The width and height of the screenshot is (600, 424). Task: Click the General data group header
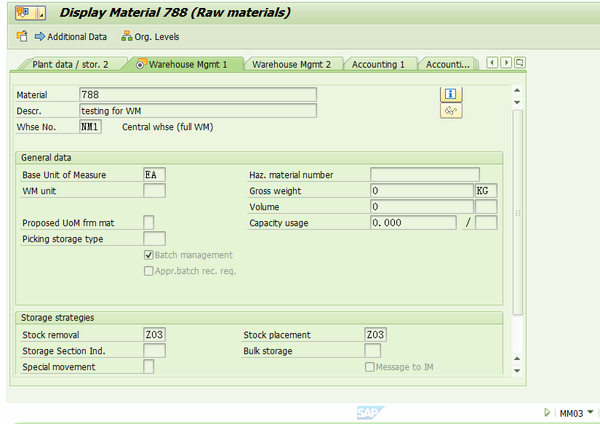coord(259,158)
